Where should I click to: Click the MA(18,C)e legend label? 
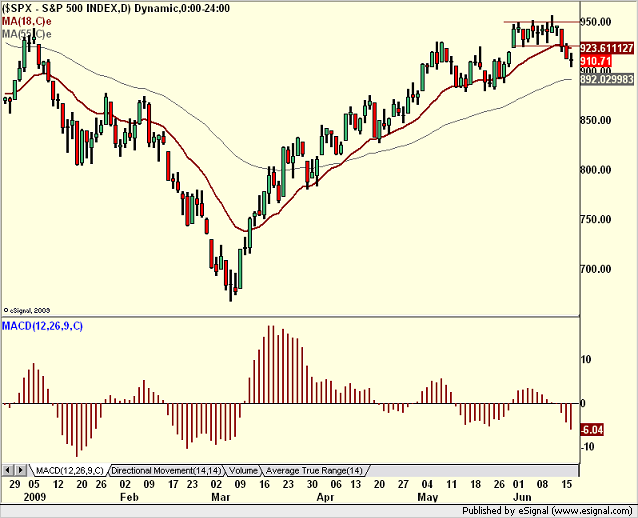click(27, 21)
